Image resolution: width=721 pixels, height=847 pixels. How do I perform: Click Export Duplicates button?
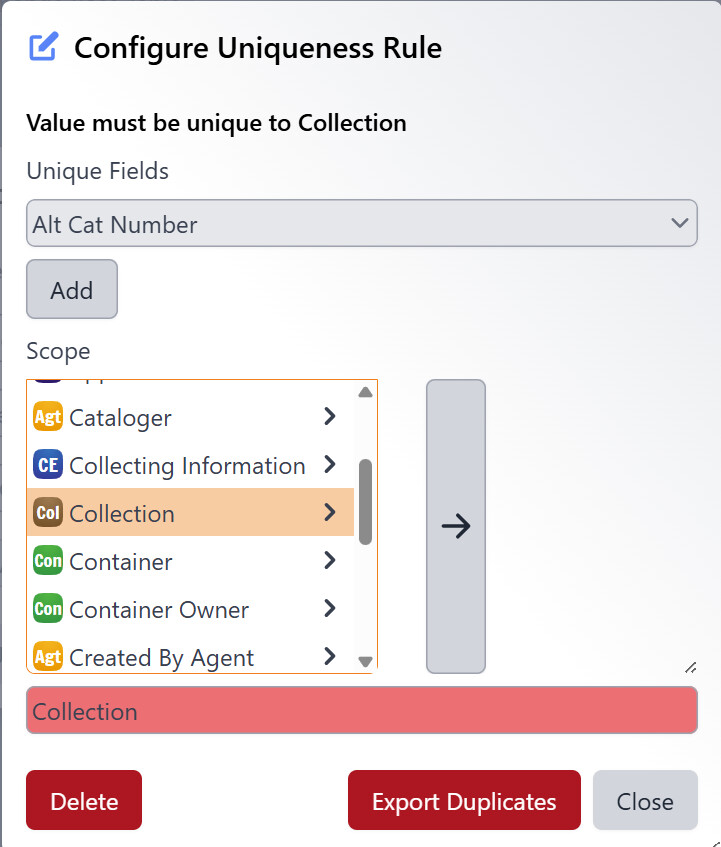pyautogui.click(x=464, y=801)
